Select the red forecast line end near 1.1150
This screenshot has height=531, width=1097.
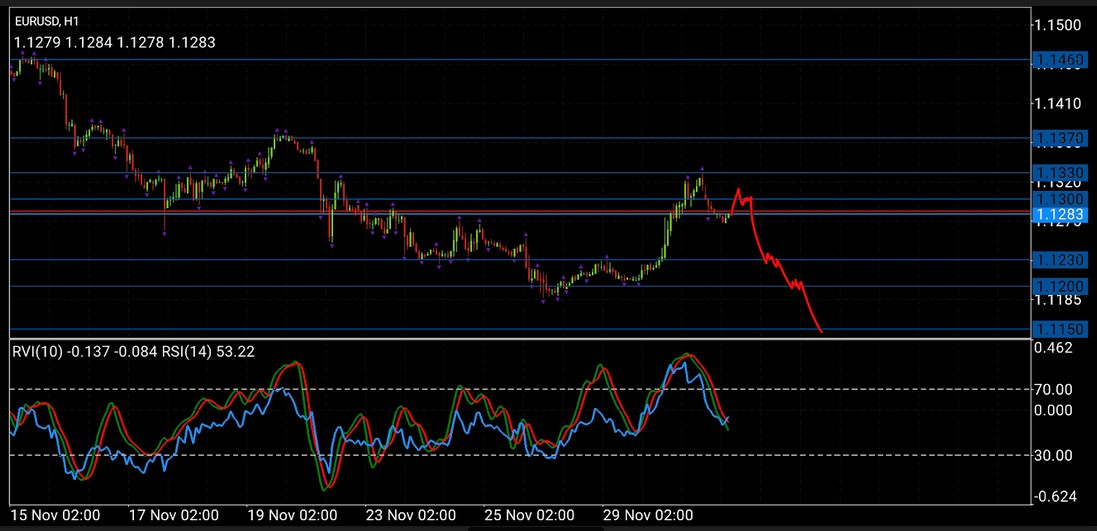point(820,331)
